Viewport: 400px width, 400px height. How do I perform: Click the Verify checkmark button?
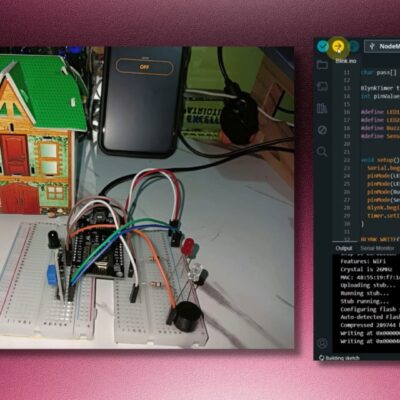[322, 46]
